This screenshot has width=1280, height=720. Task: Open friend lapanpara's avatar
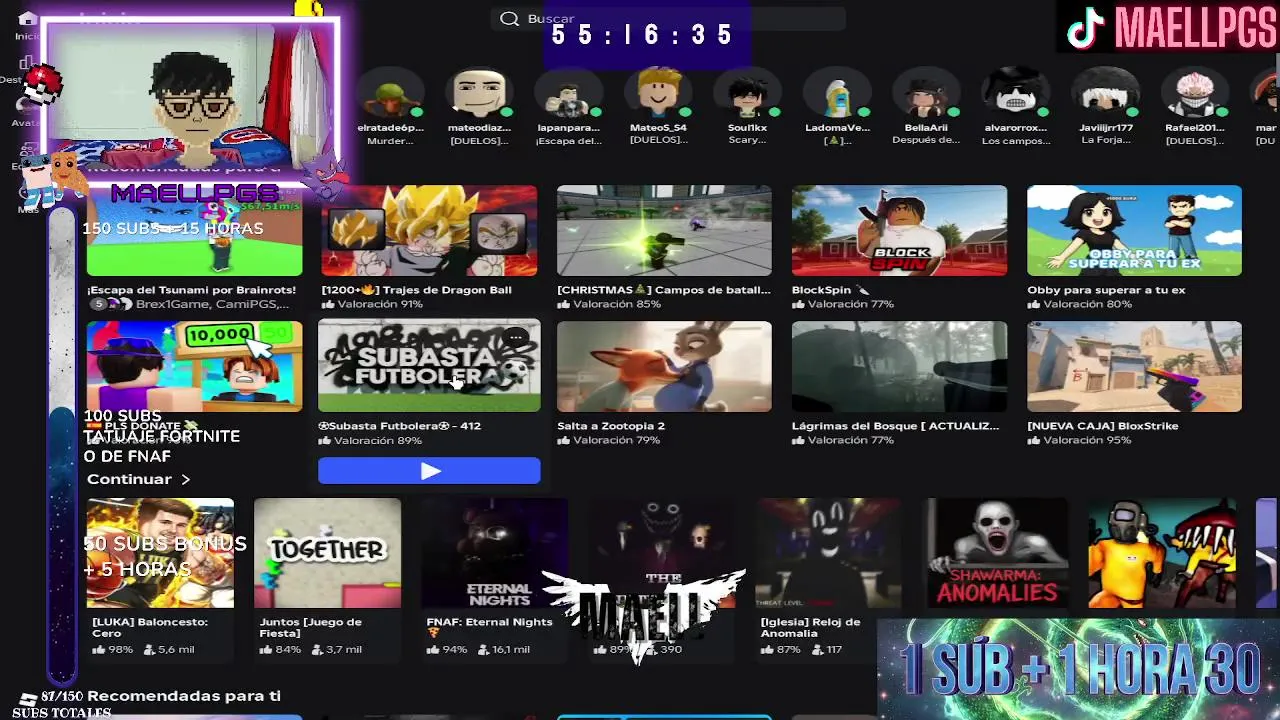pyautogui.click(x=568, y=95)
